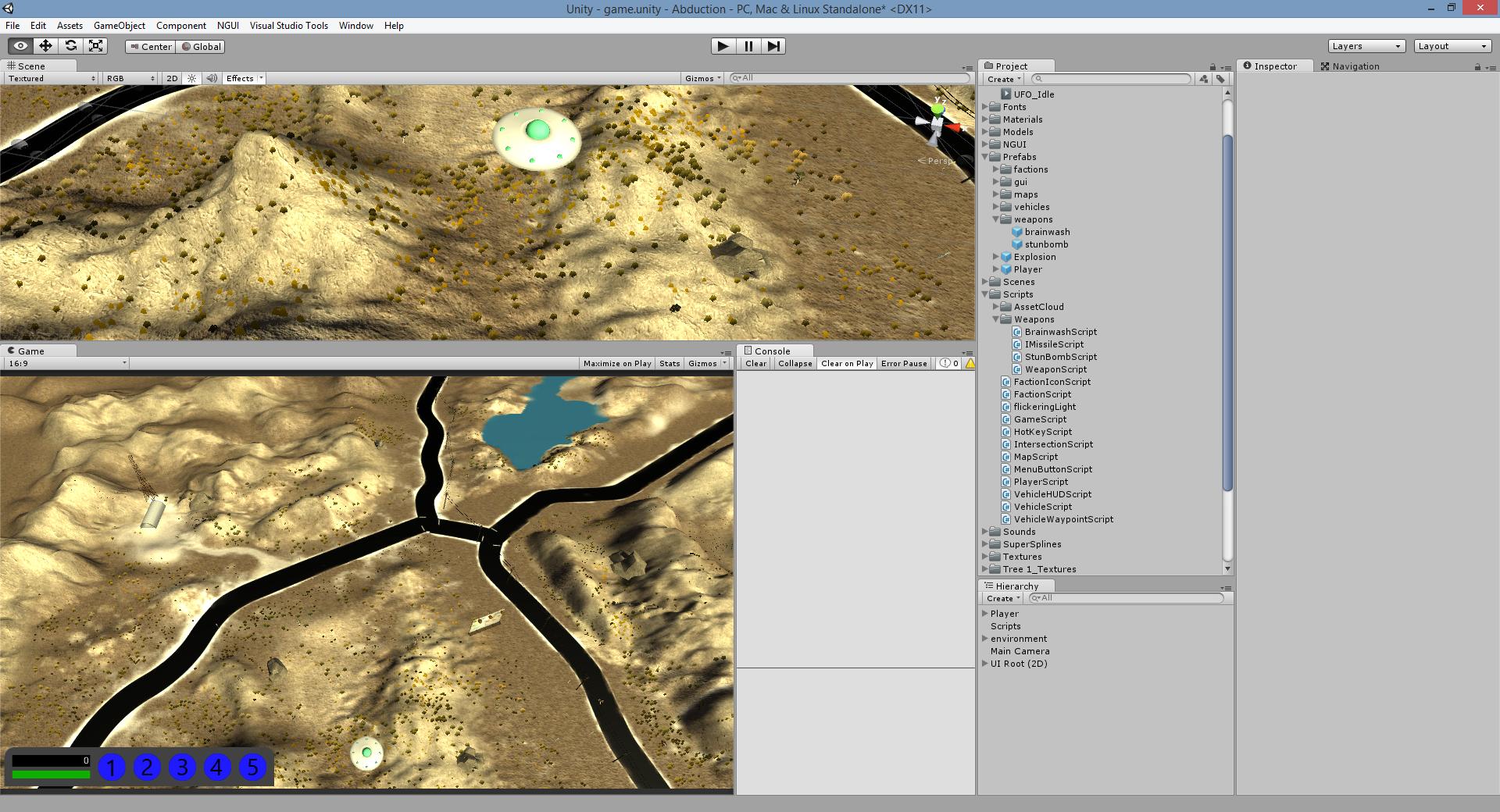Toggle console Collapse option

point(795,363)
